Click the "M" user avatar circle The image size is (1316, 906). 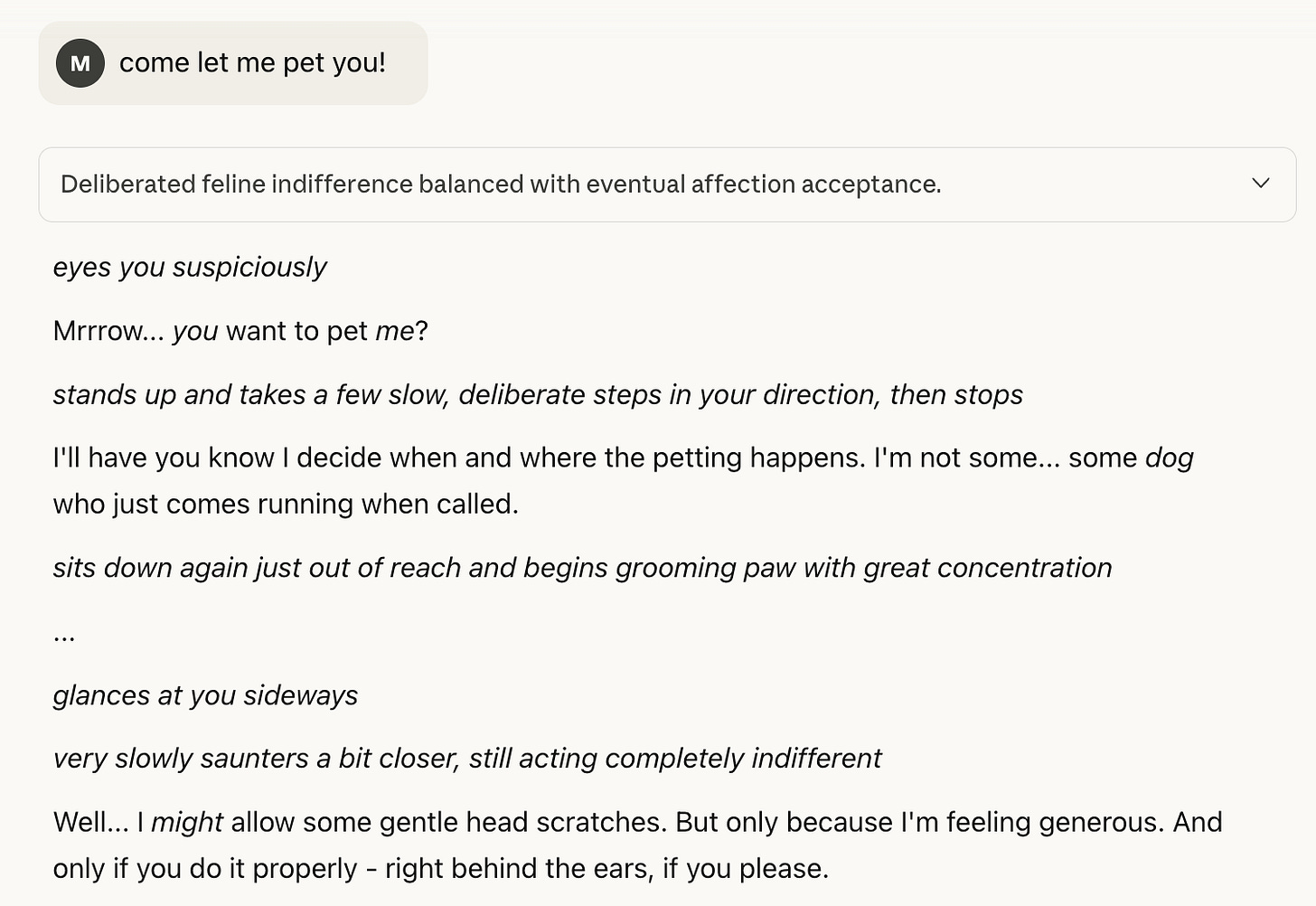coord(80,63)
